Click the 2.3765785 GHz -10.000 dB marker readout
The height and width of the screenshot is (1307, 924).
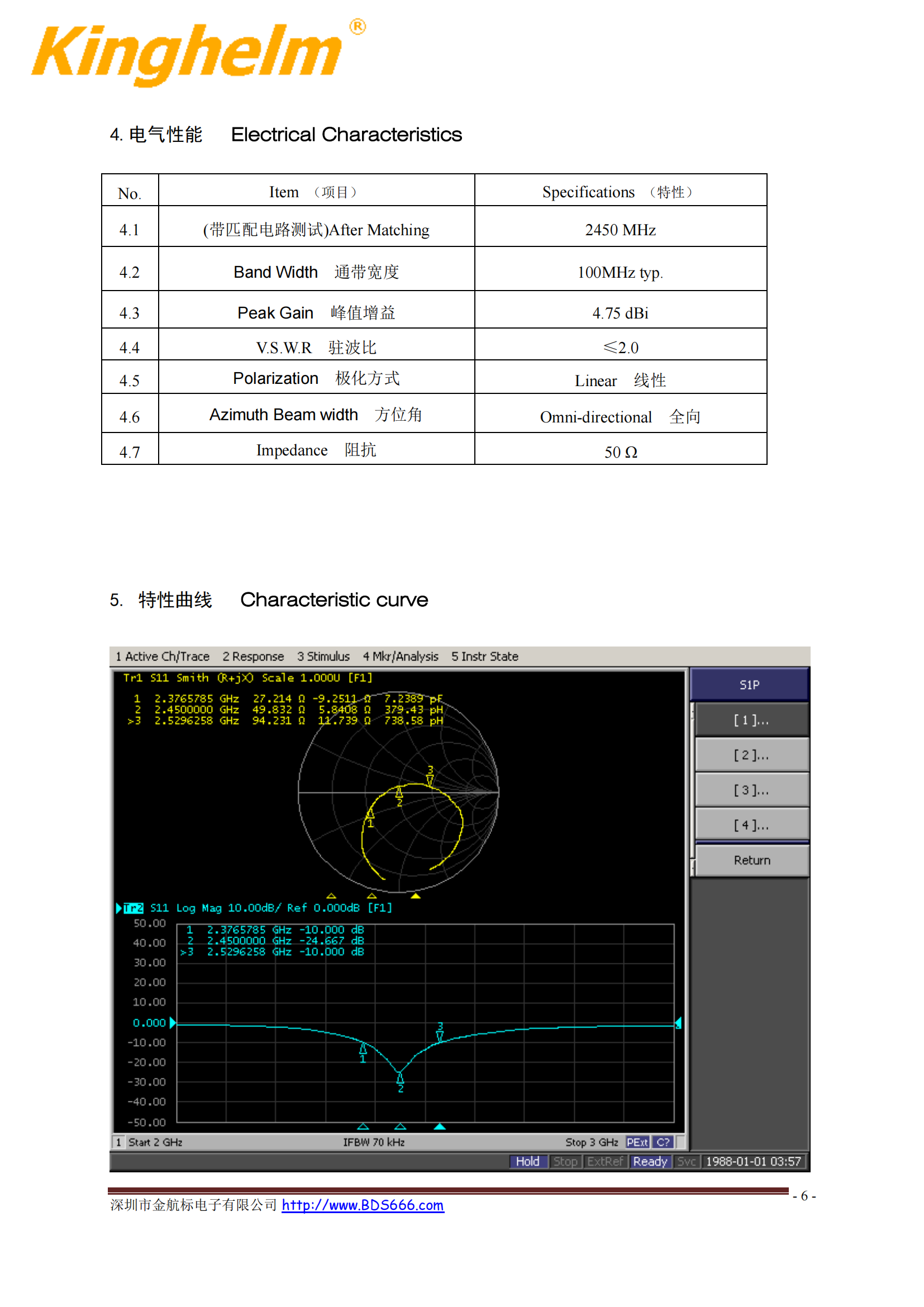pyautogui.click(x=275, y=930)
